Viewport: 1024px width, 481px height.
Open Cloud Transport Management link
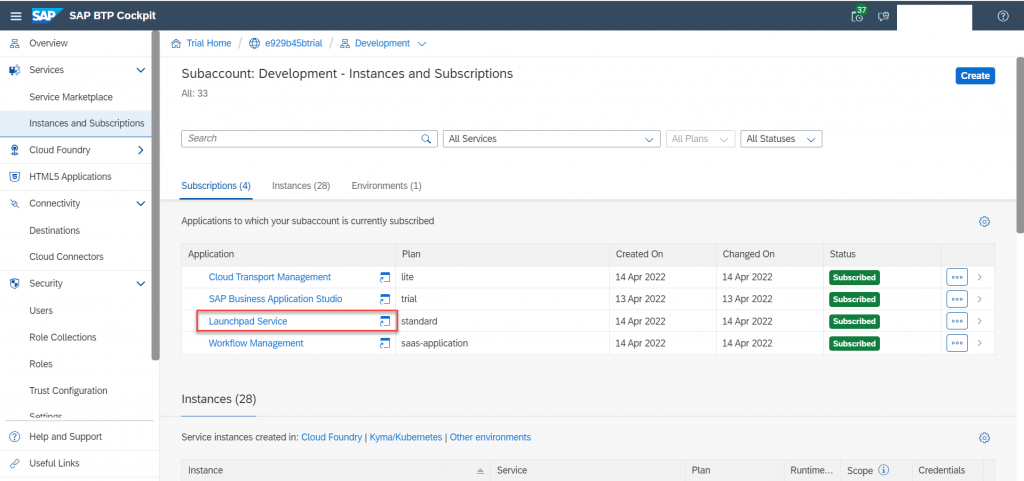270,277
